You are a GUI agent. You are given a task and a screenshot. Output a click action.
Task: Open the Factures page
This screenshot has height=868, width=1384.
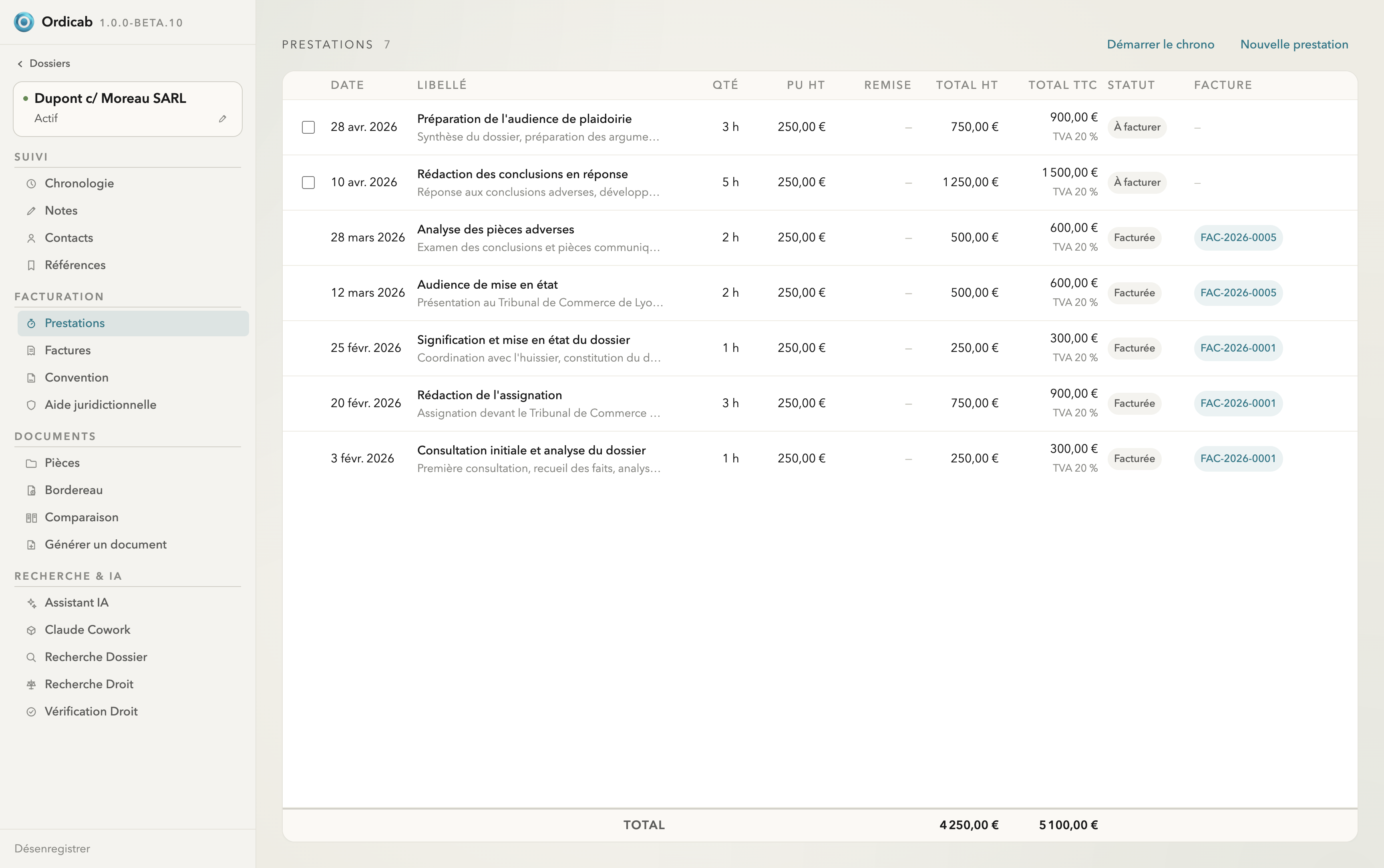[x=133, y=350]
